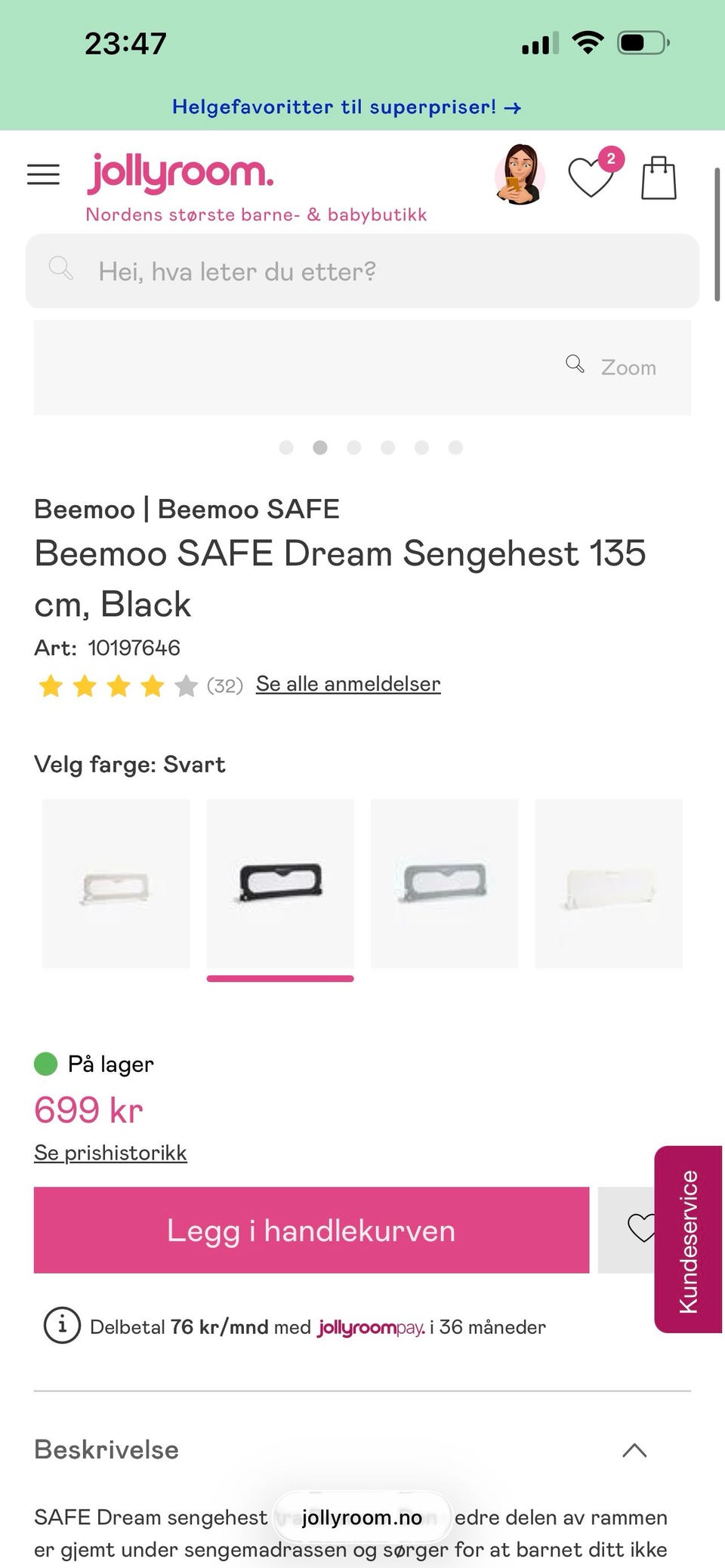This screenshot has height=1568, width=725.
Task: Open Helgefavoritter til superpriser banner
Action: [x=347, y=107]
